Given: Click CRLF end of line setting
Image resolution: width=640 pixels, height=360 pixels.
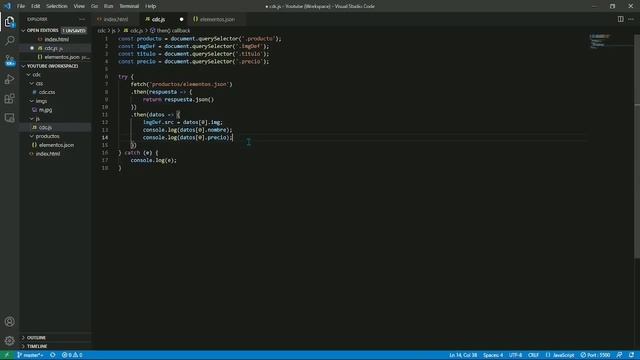Looking at the screenshot, I should 533,355.
